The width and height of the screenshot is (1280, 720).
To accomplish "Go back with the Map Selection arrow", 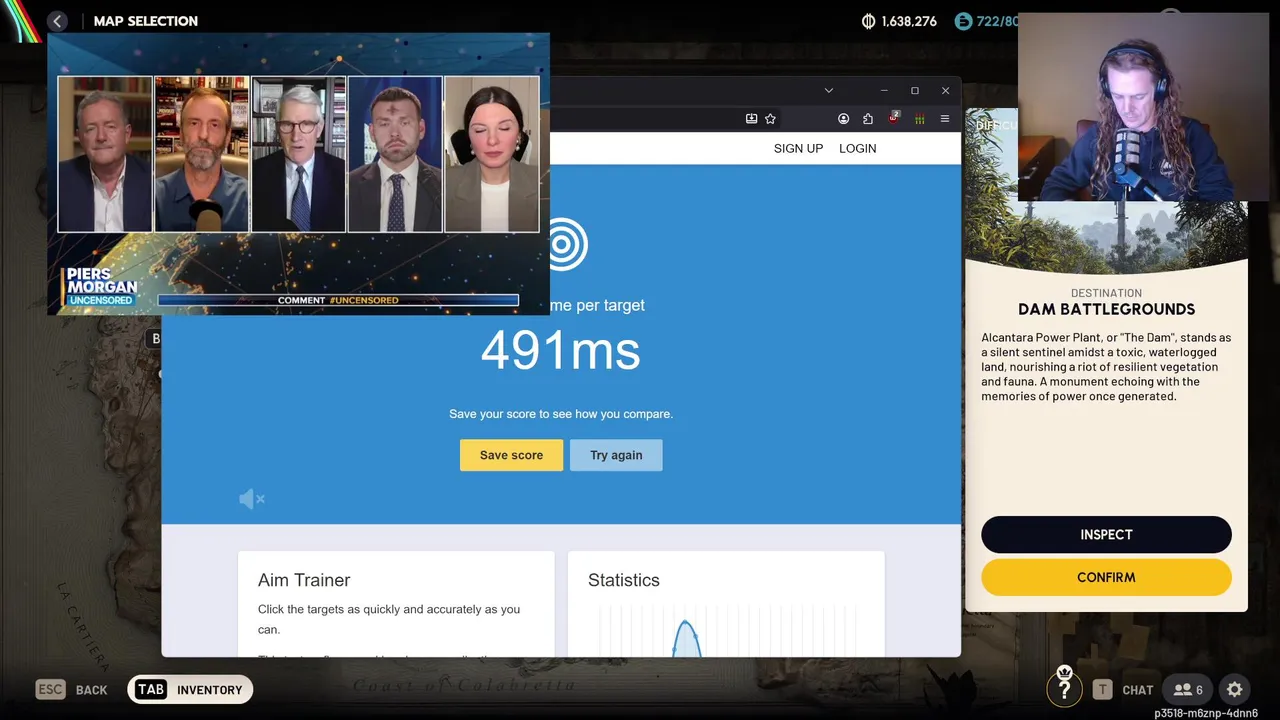I will pyautogui.click(x=57, y=21).
